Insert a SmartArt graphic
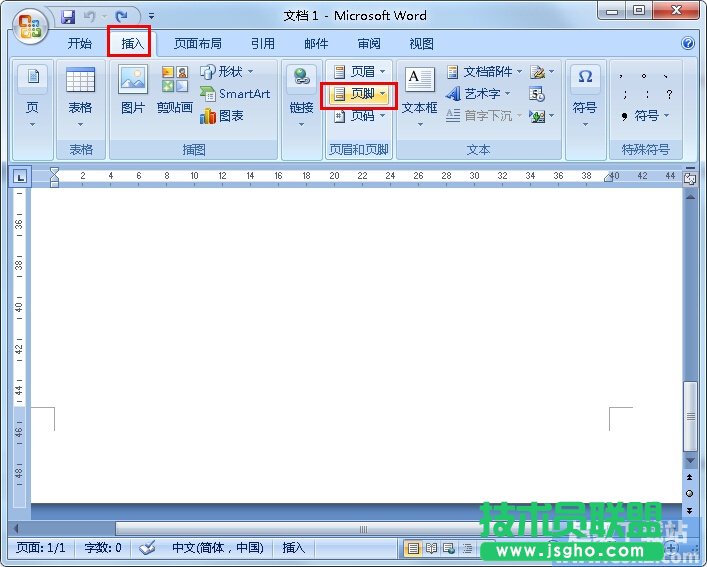 coord(235,94)
